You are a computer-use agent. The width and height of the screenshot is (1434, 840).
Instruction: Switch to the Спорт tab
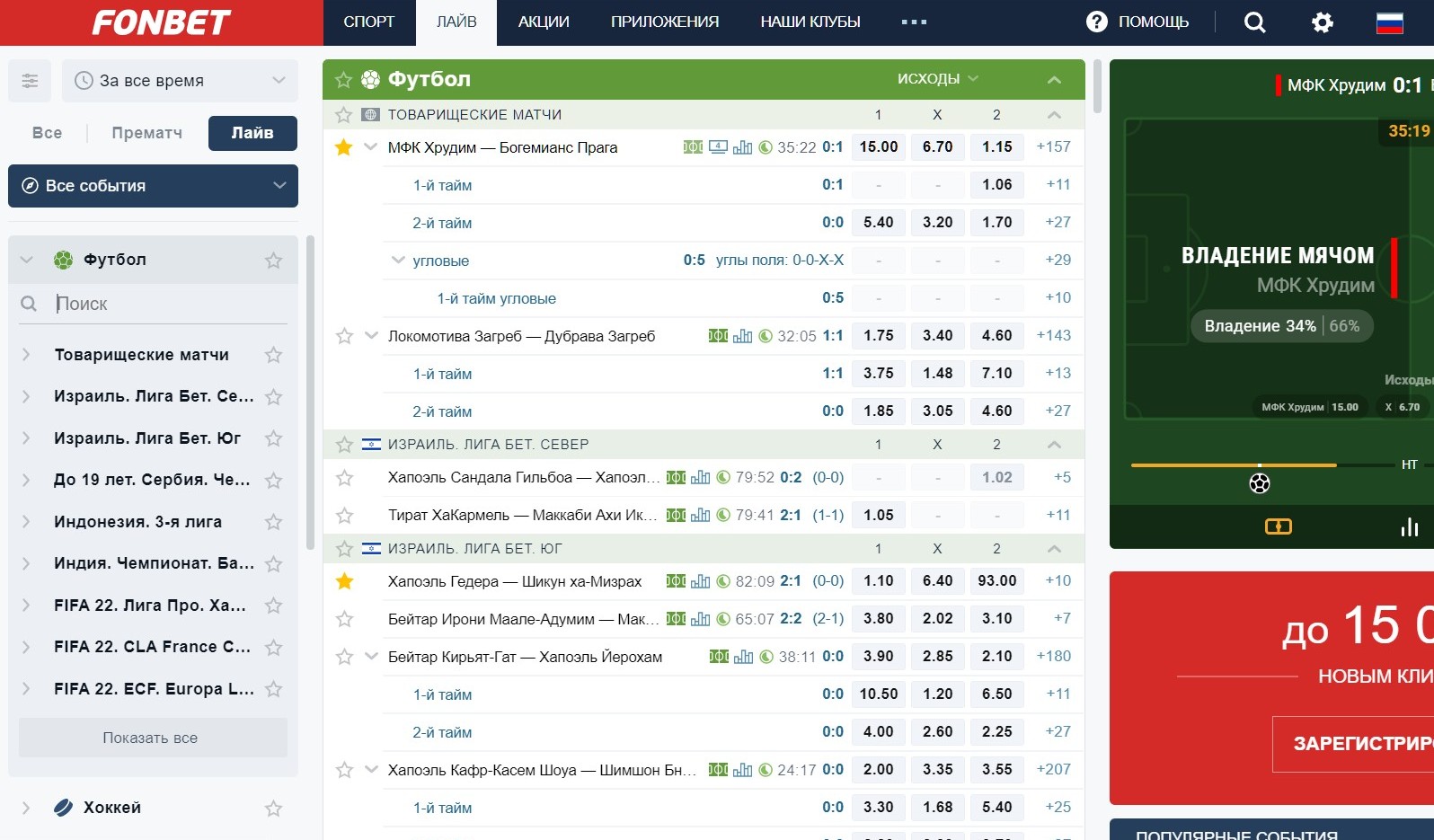pyautogui.click(x=369, y=22)
